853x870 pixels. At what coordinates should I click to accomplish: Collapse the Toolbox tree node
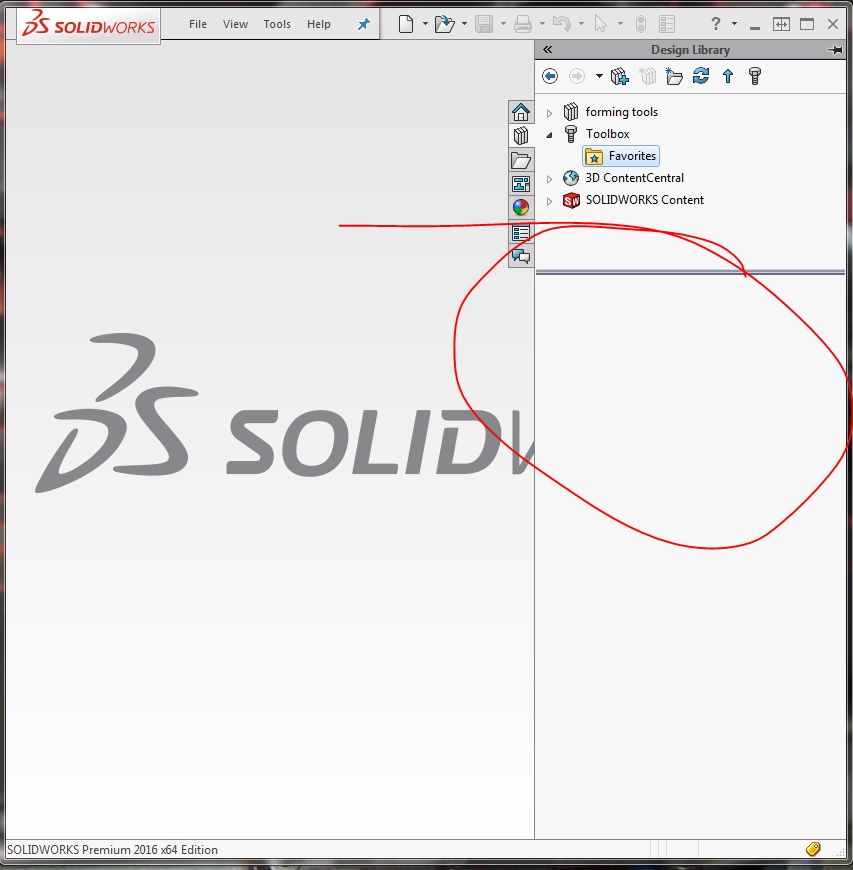pos(549,135)
